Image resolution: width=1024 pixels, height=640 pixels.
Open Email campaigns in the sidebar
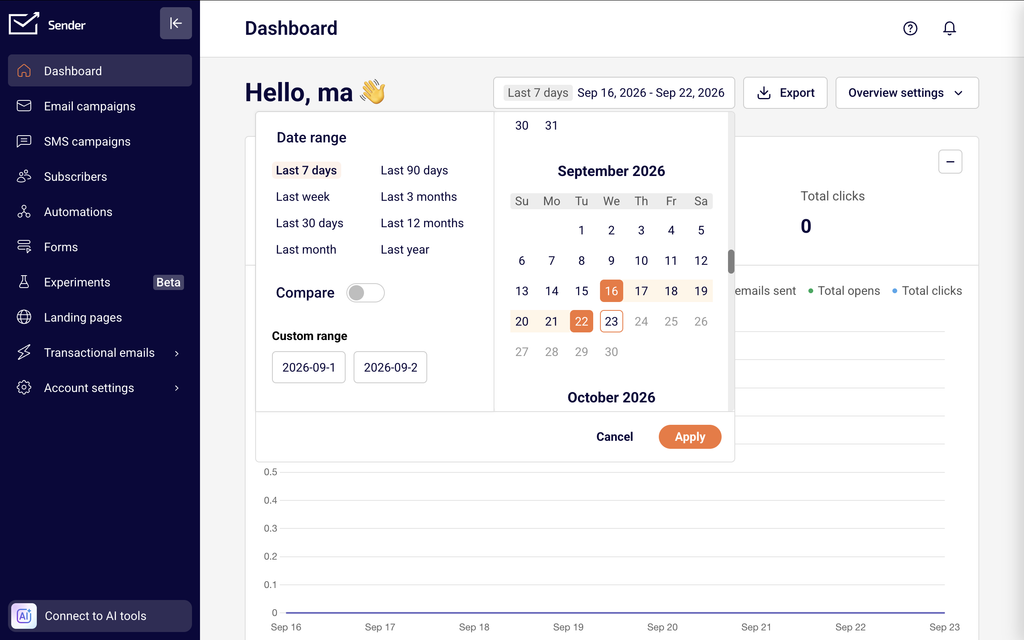click(x=100, y=106)
